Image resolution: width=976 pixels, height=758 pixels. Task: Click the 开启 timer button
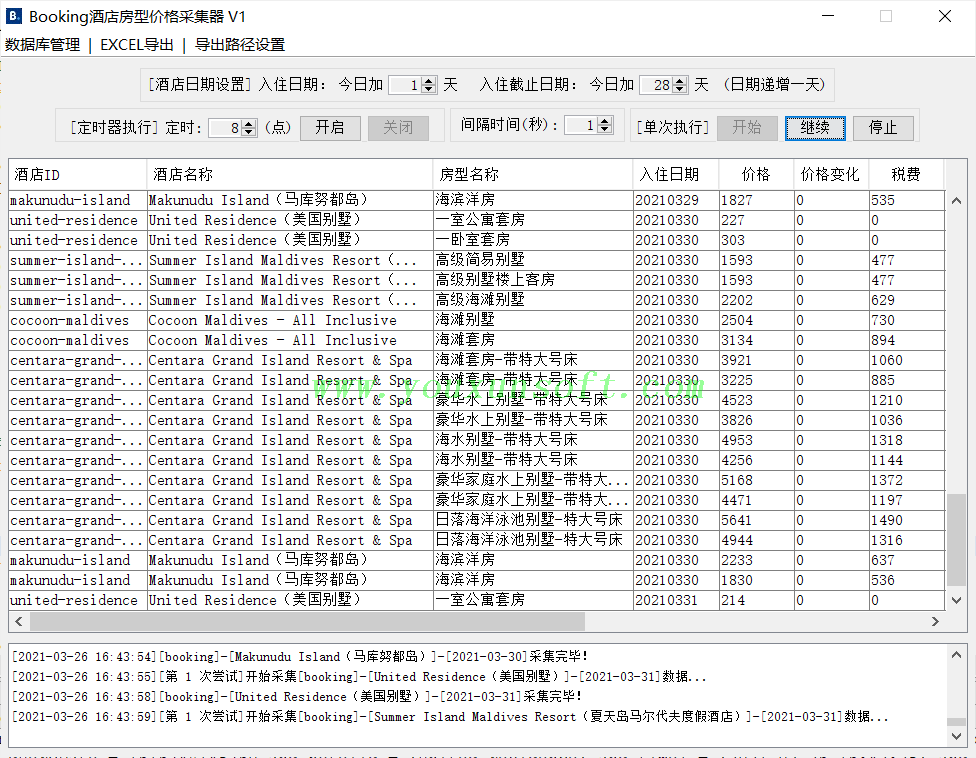[x=329, y=128]
